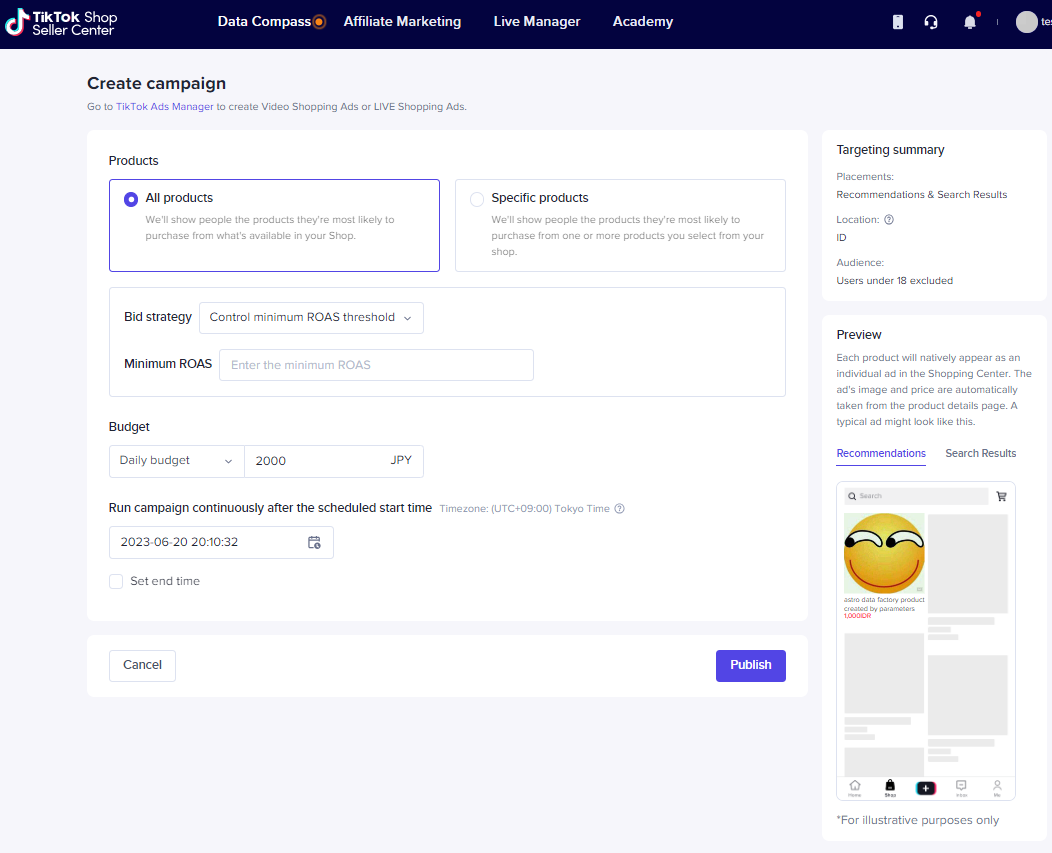Open the Daily budget type dropdown
Screen dimensions: 1052x853
[x=176, y=461]
